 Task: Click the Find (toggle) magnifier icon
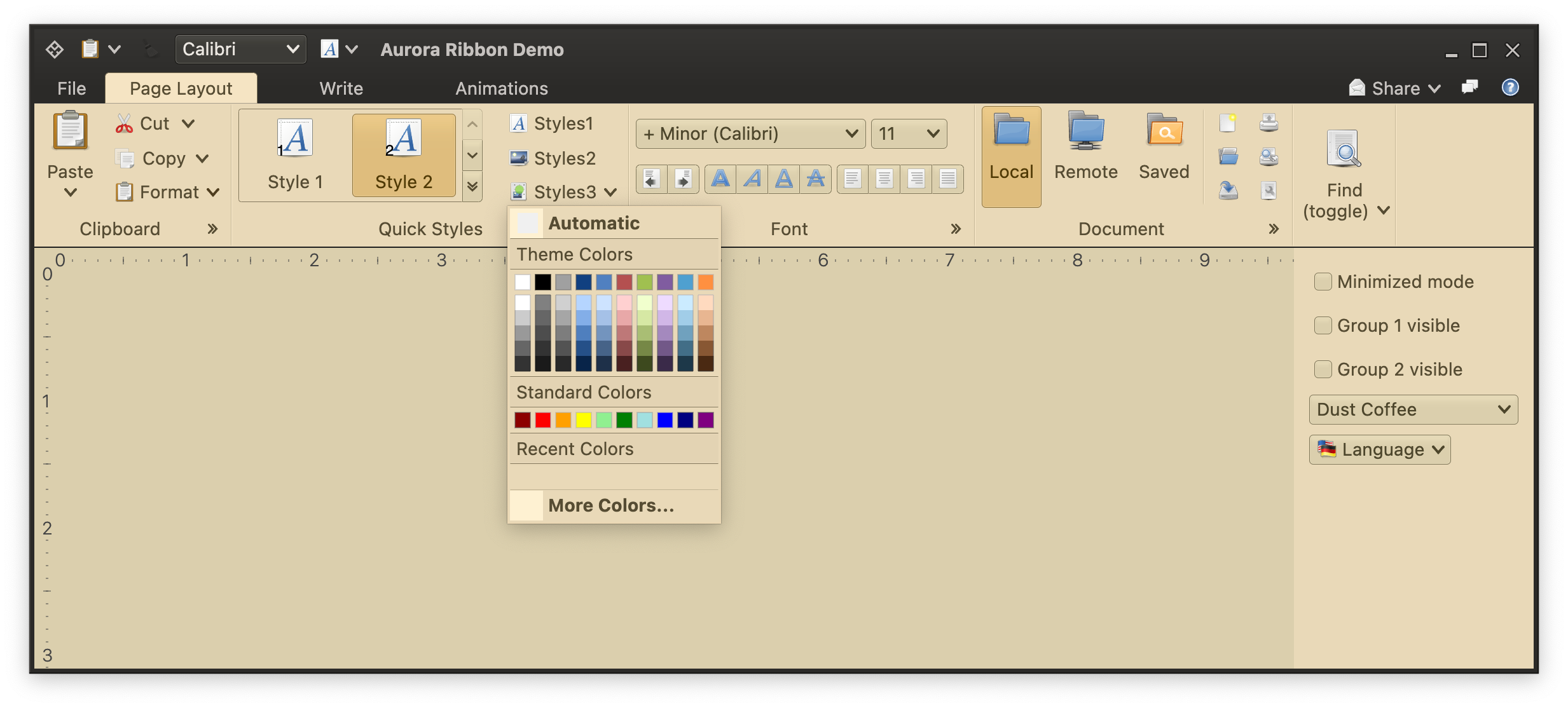1343,149
